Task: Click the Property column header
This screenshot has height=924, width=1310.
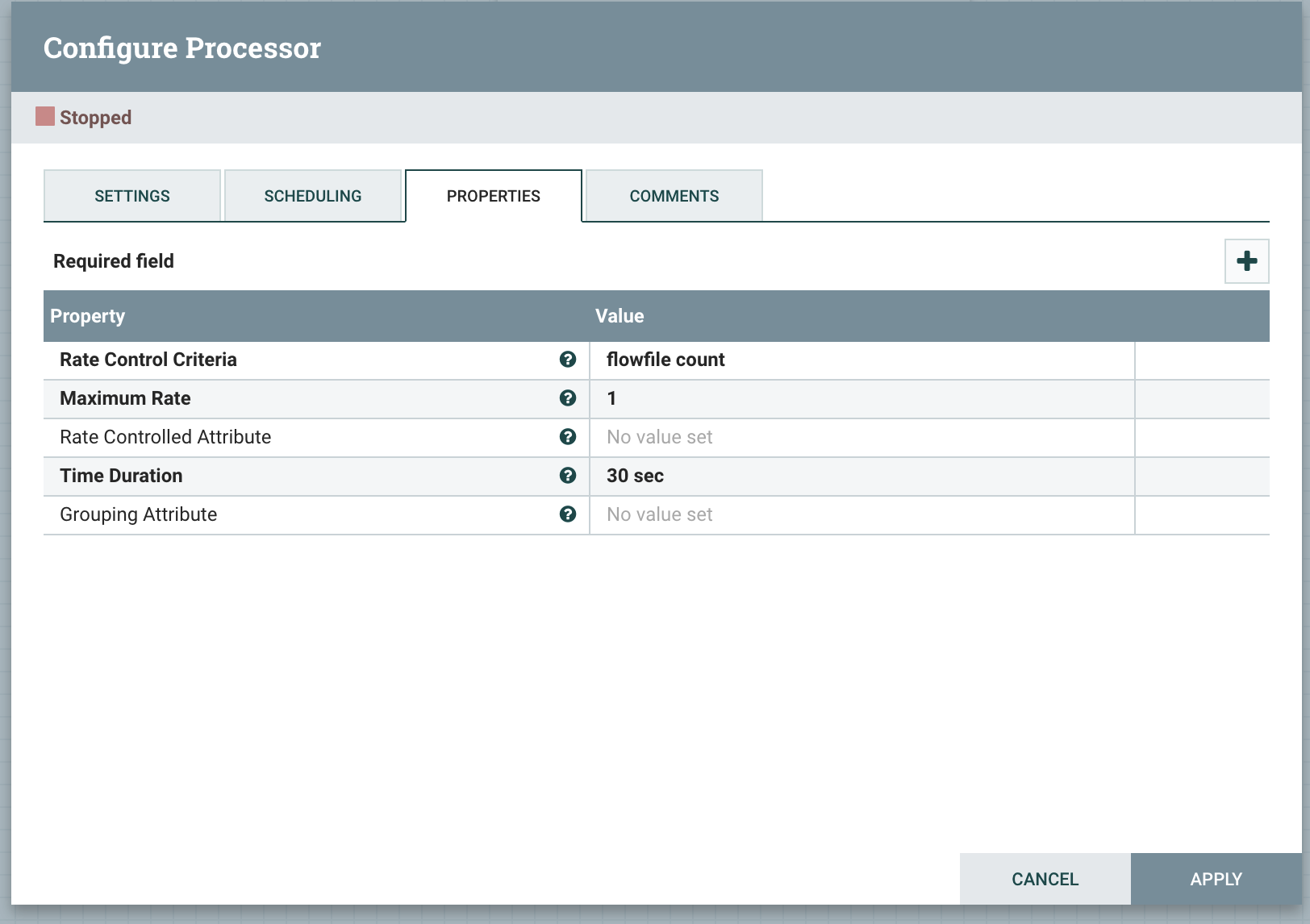Action: (x=86, y=315)
